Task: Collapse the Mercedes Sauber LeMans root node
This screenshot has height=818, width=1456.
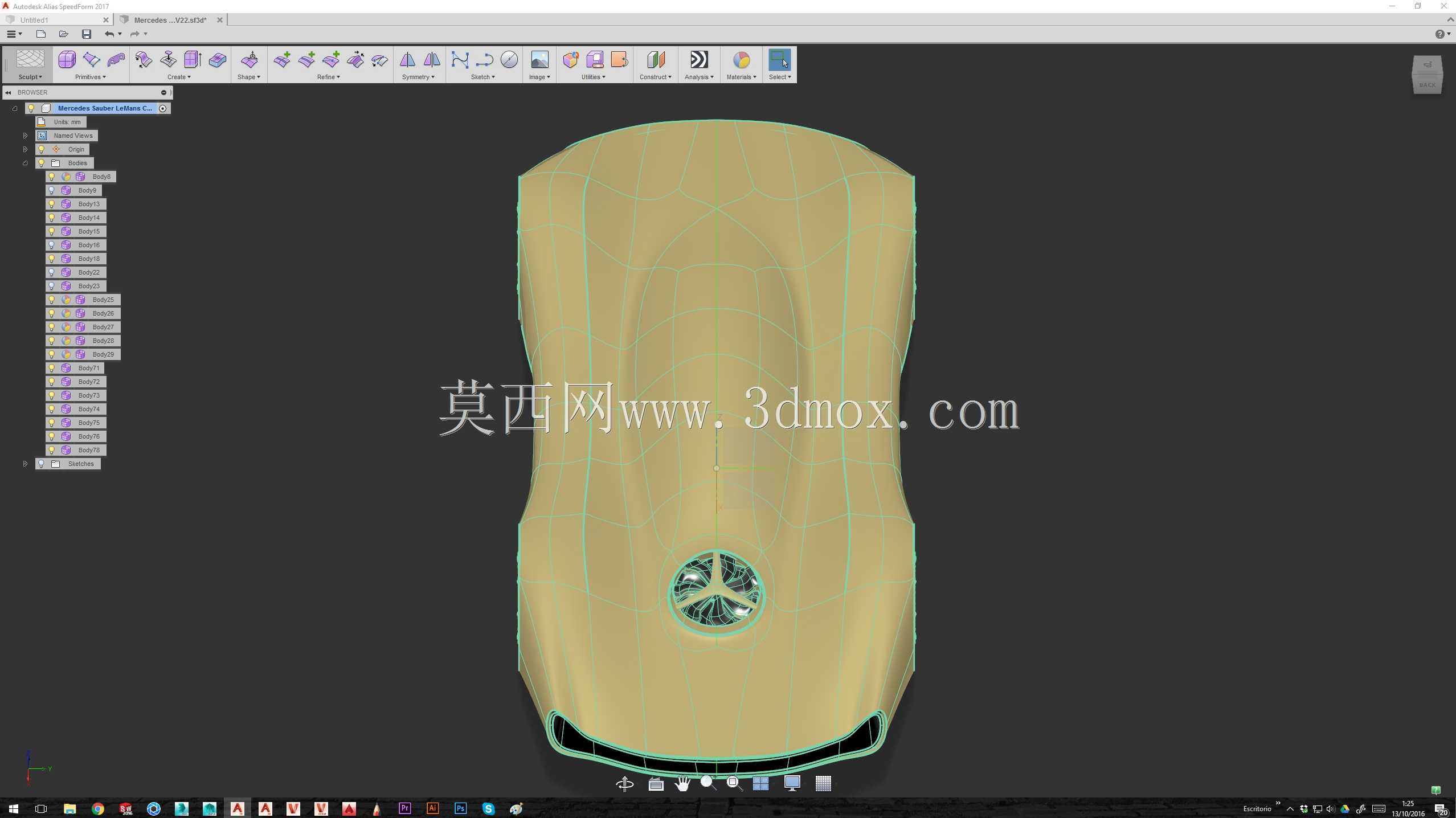Action: click(15, 108)
